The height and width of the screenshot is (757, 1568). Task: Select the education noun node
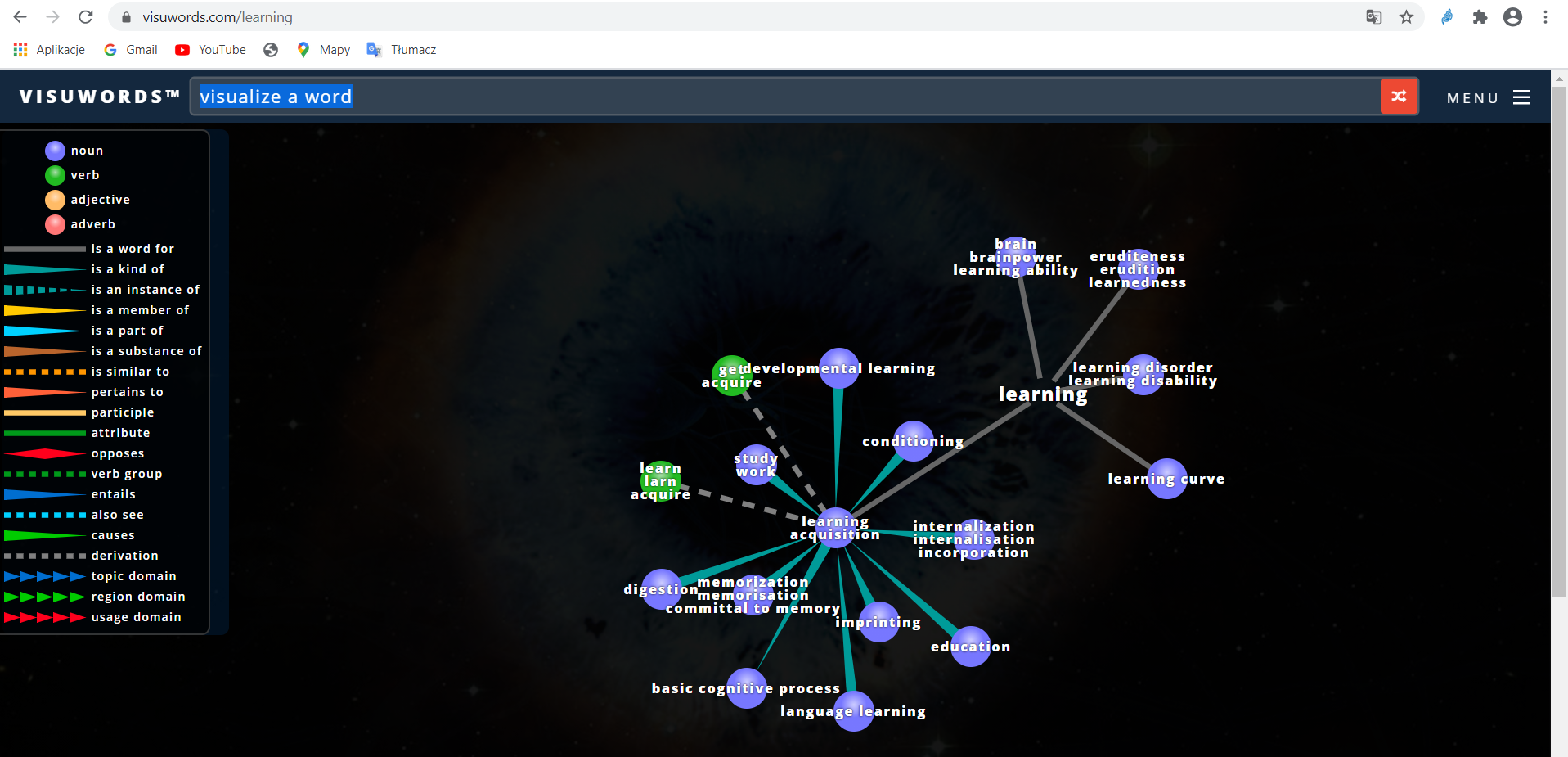tap(971, 647)
